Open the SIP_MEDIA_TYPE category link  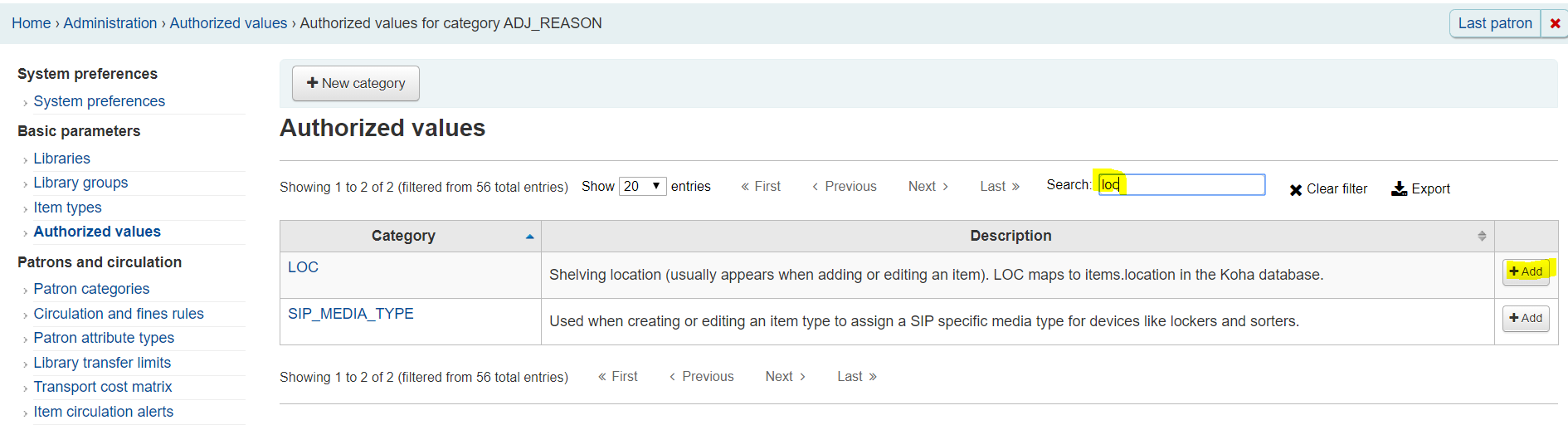(351, 314)
